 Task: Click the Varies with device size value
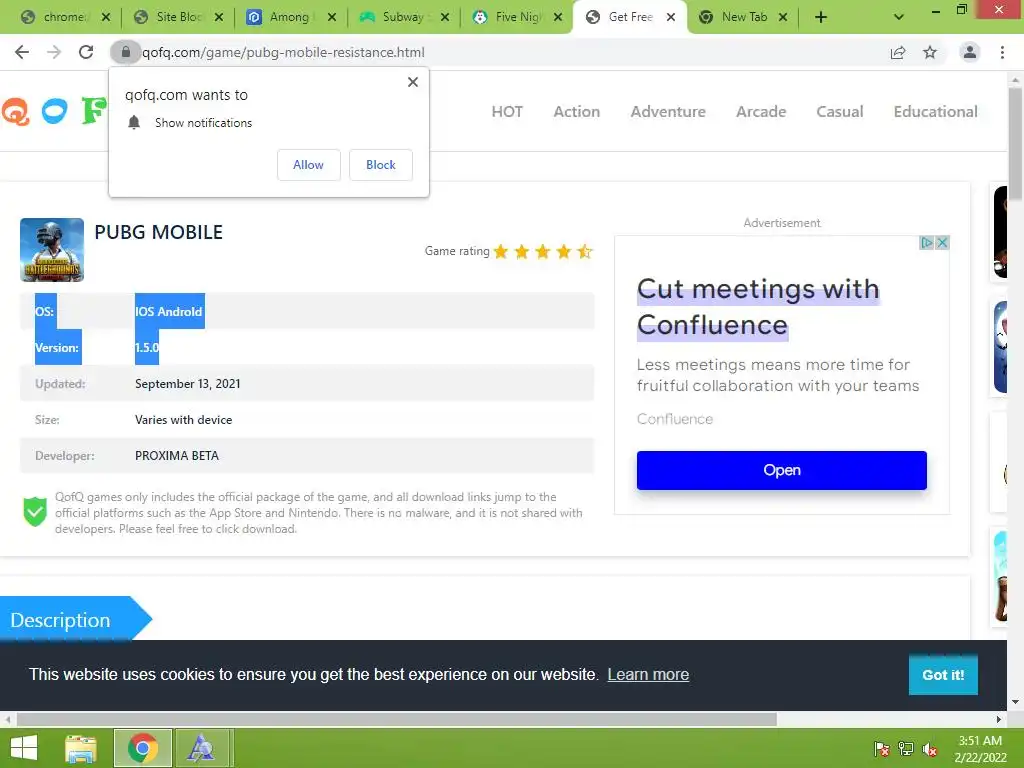coord(184,420)
